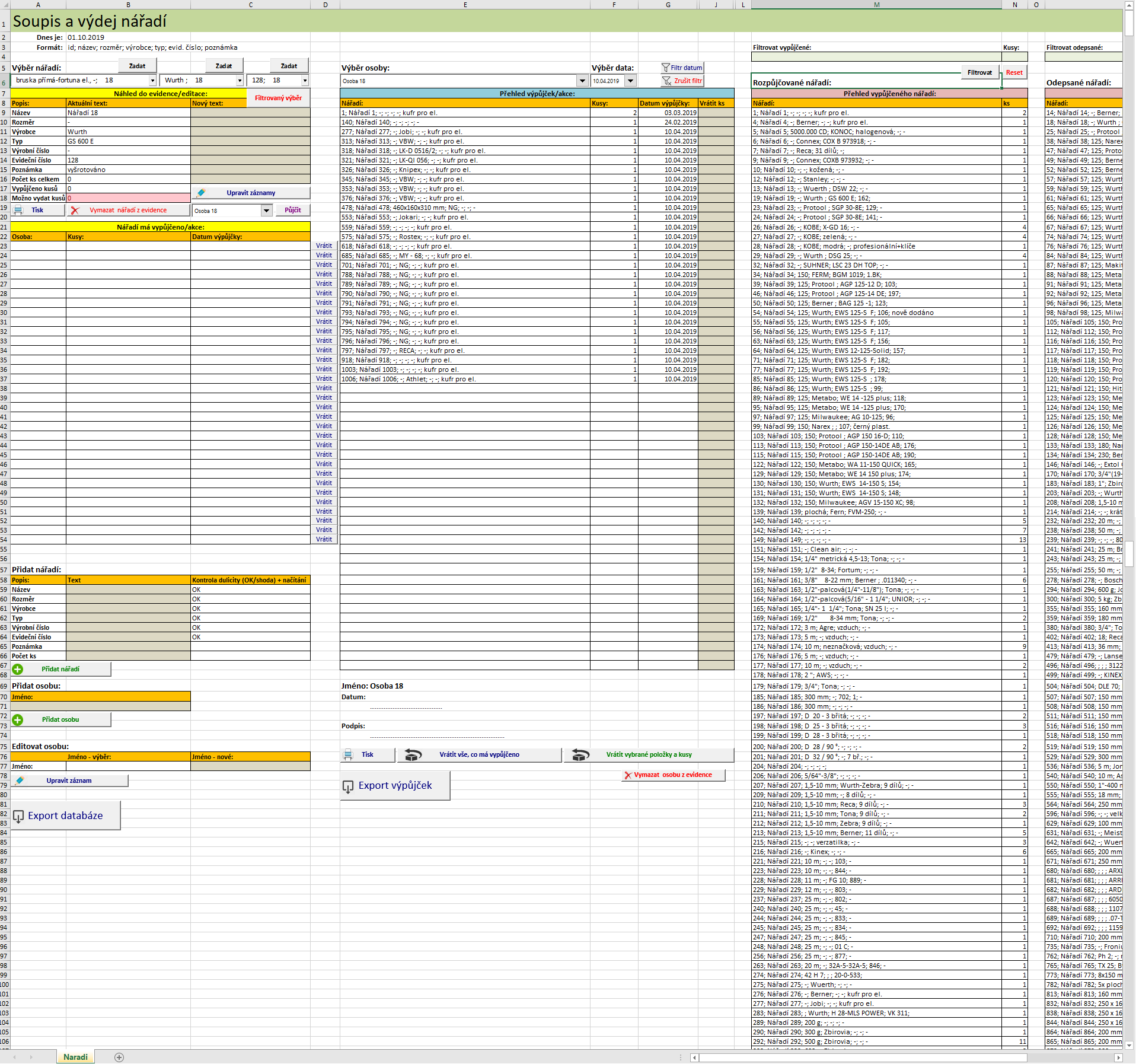Click the Export výpůjček button
The width and height of the screenshot is (1136, 1064).
395,785
